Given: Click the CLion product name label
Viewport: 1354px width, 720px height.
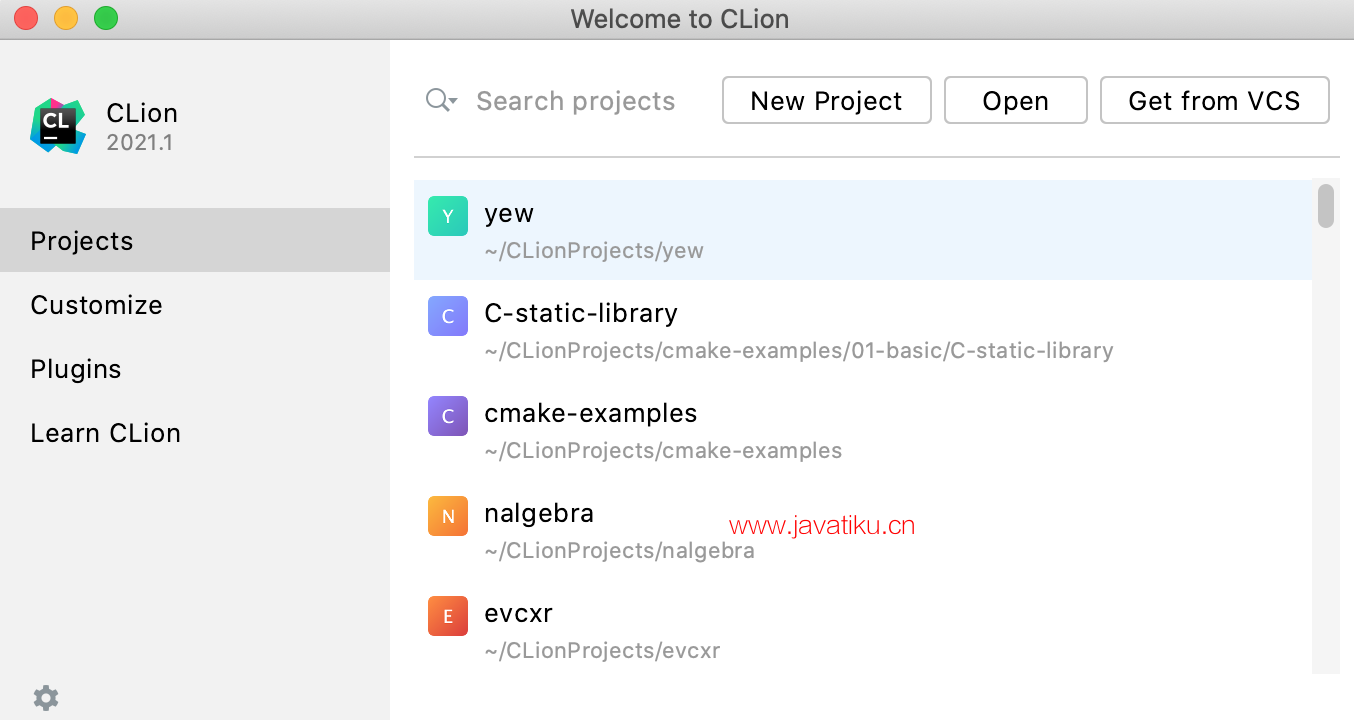Looking at the screenshot, I should (x=142, y=113).
